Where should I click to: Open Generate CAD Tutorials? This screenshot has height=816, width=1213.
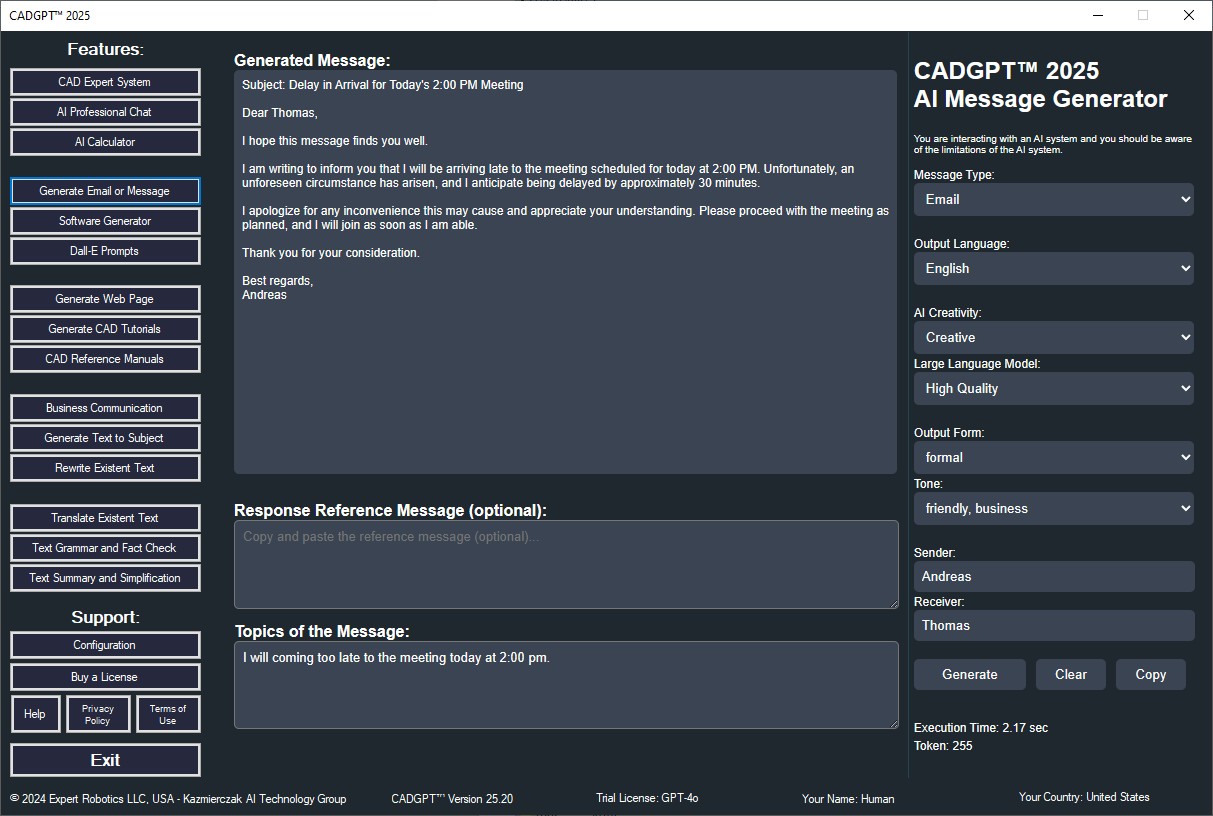tap(105, 329)
